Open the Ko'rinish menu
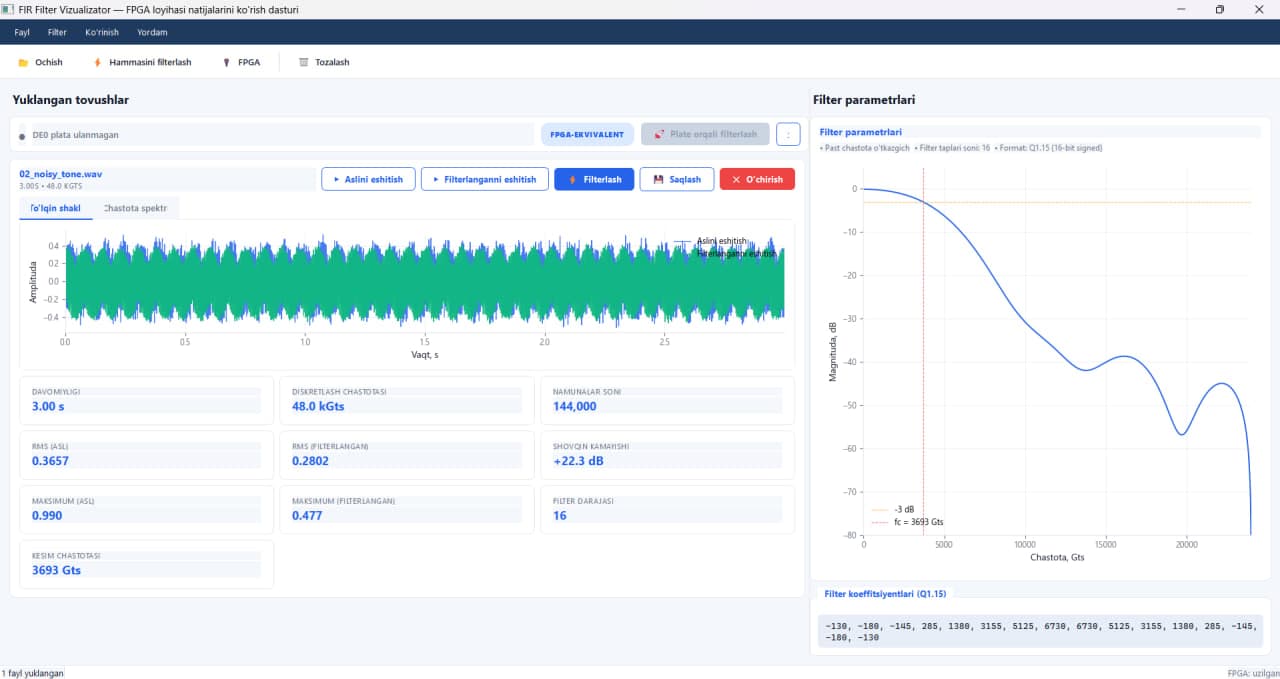 coord(102,32)
